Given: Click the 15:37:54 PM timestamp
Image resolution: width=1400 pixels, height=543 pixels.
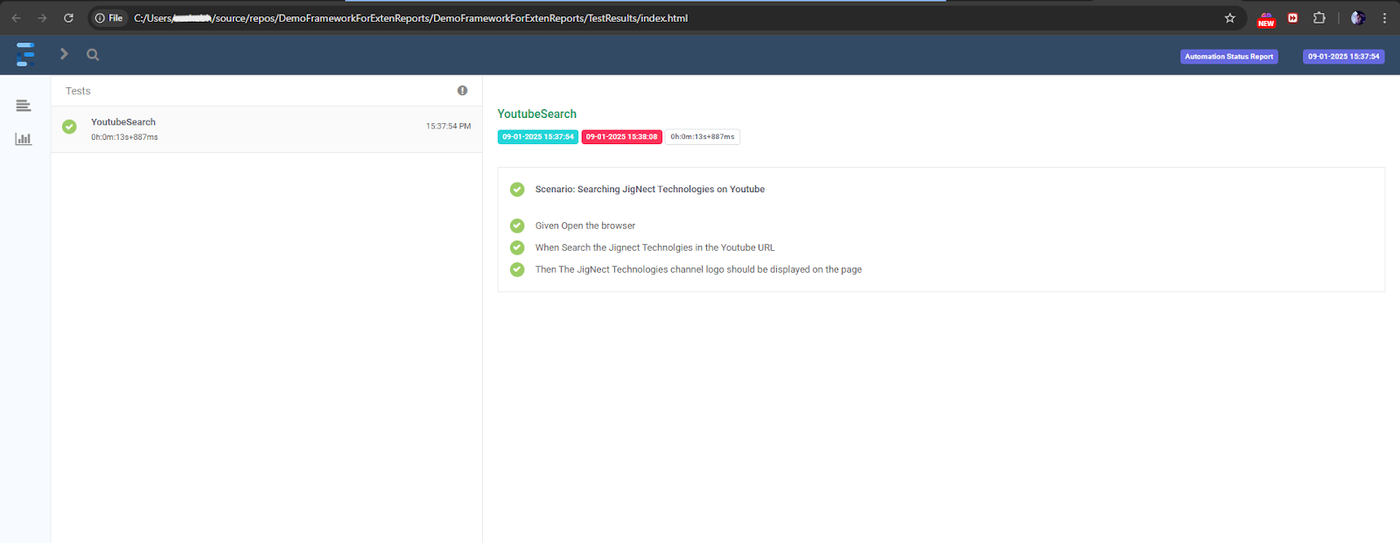Looking at the screenshot, I should 448,126.
